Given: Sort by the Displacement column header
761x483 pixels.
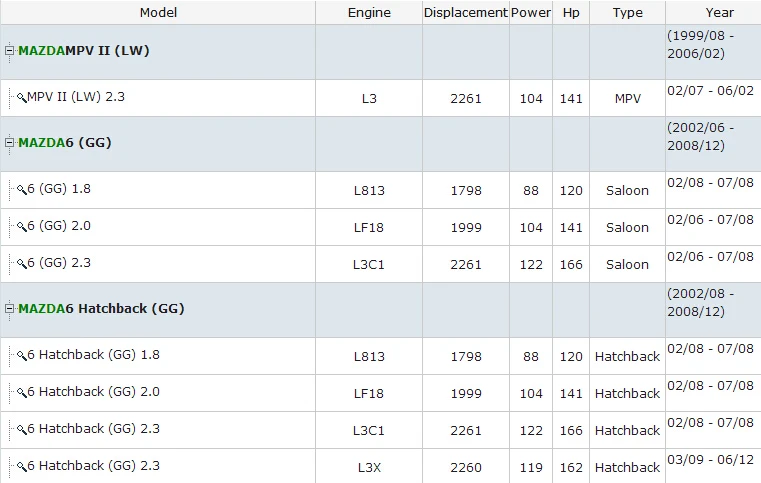Looking at the screenshot, I should [465, 13].
